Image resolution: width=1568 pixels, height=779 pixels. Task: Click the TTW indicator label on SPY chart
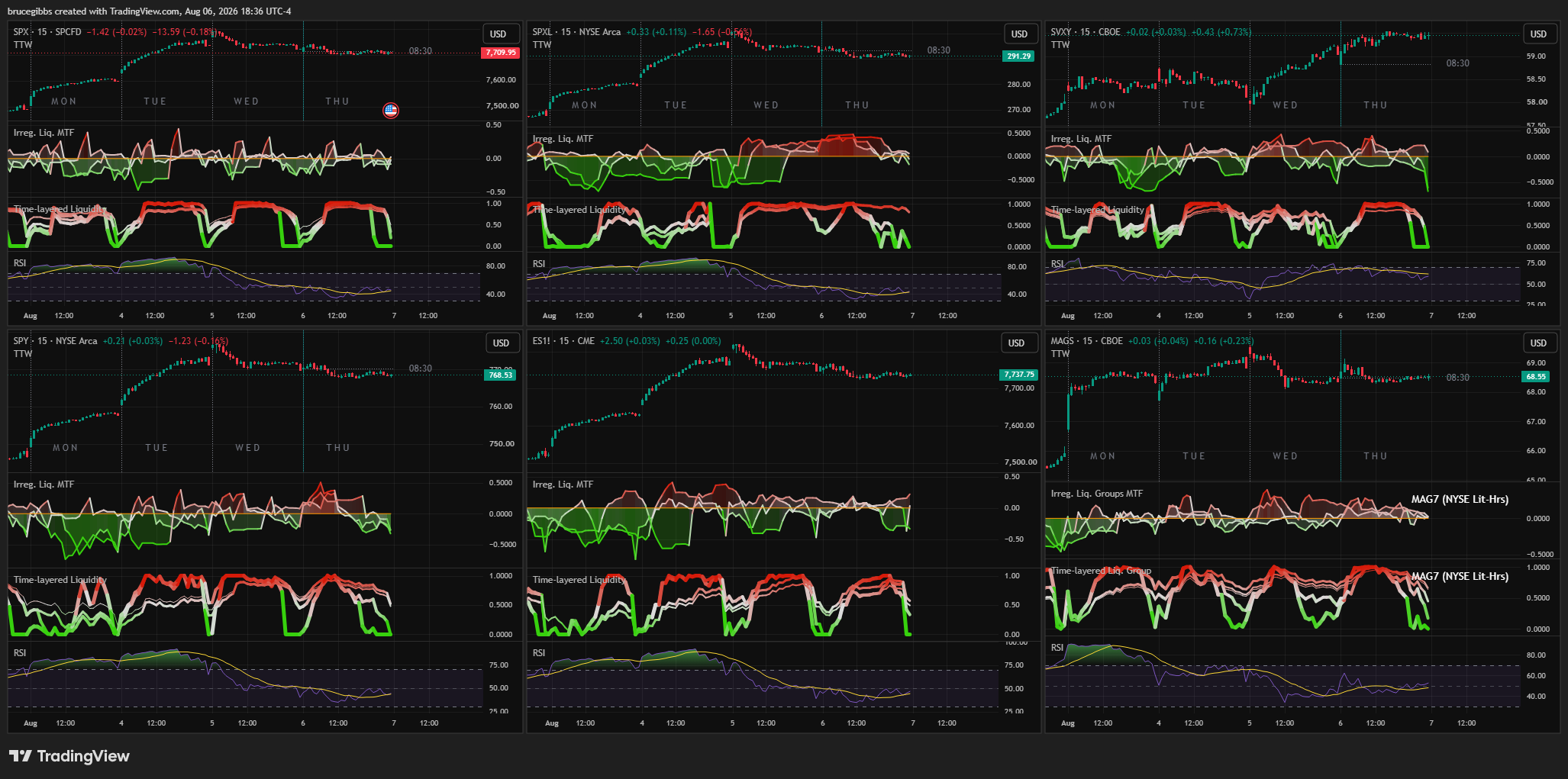click(23, 354)
